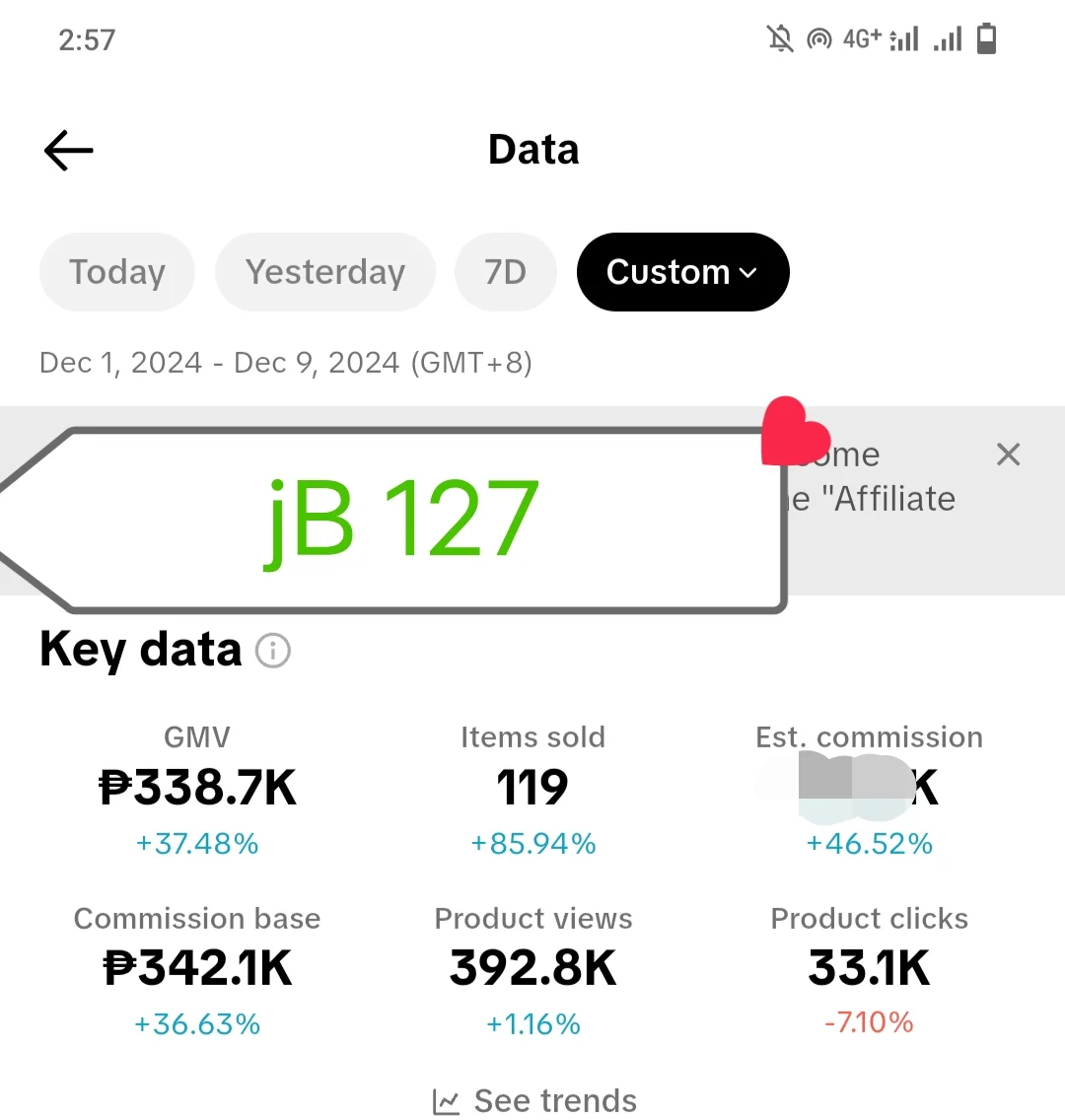Viewport: 1065px width, 1120px height.
Task: Switch to the 7D range
Action: (506, 272)
